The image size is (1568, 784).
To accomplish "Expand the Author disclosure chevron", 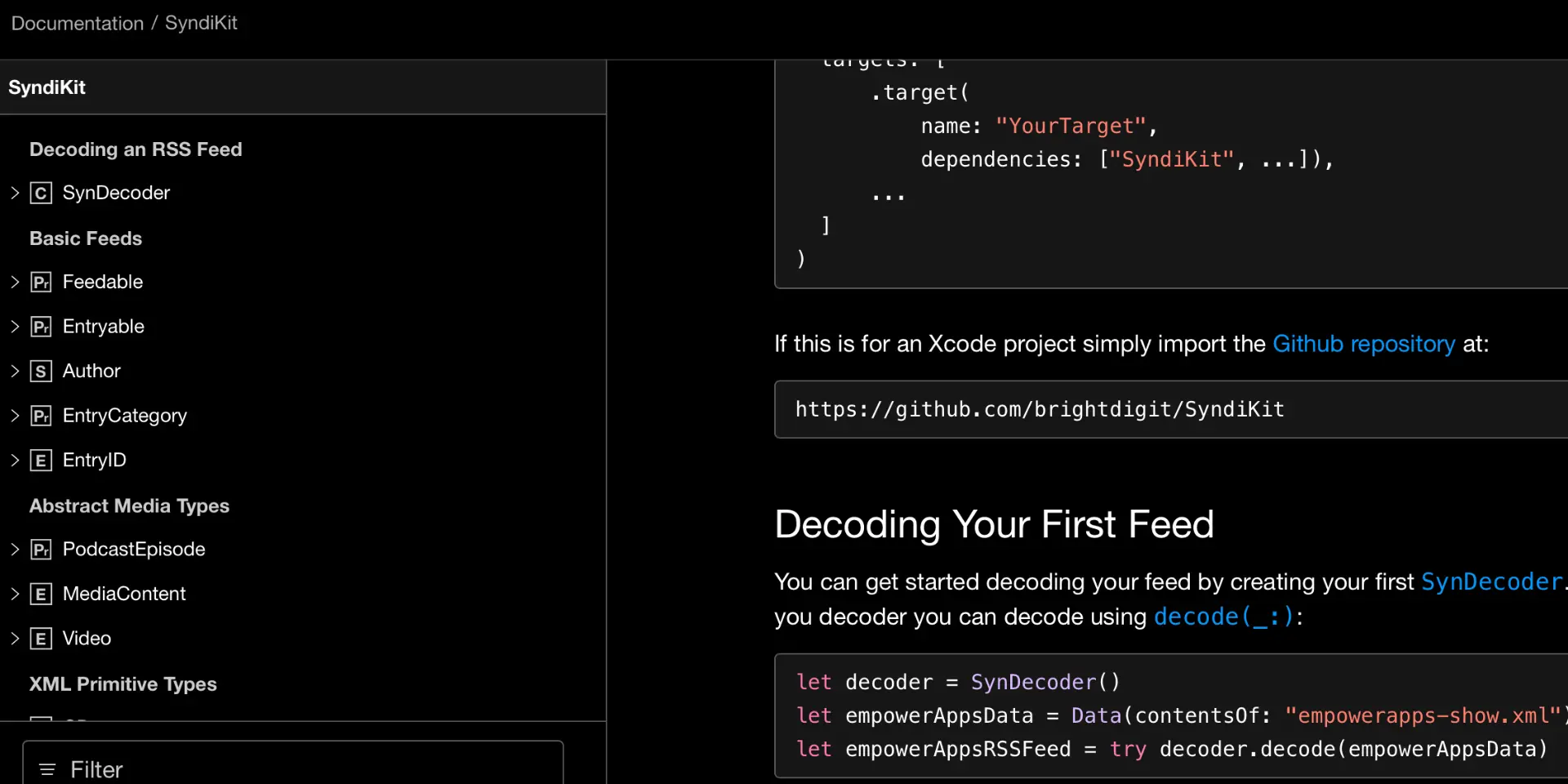I will 15,371.
